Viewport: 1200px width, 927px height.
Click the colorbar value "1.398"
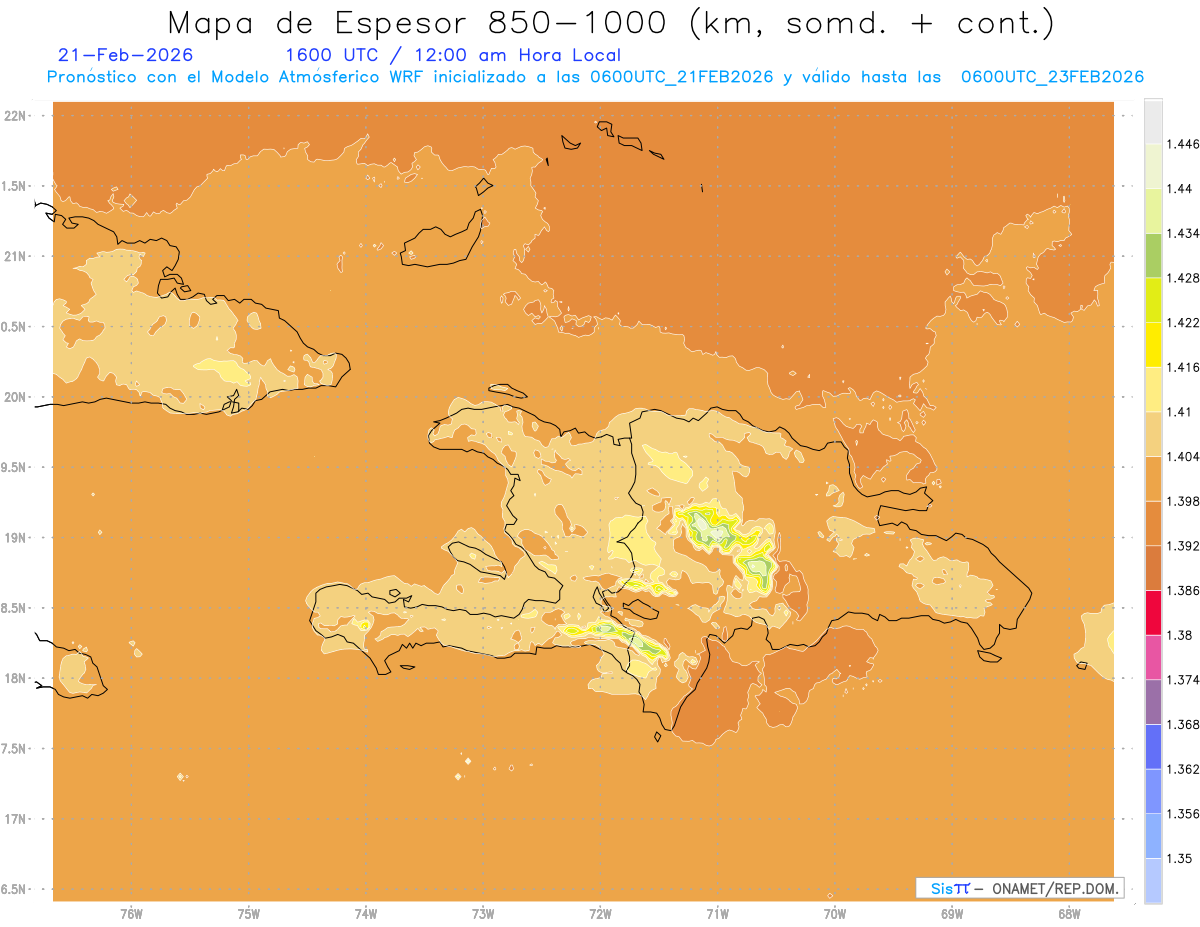pyautogui.click(x=1183, y=501)
